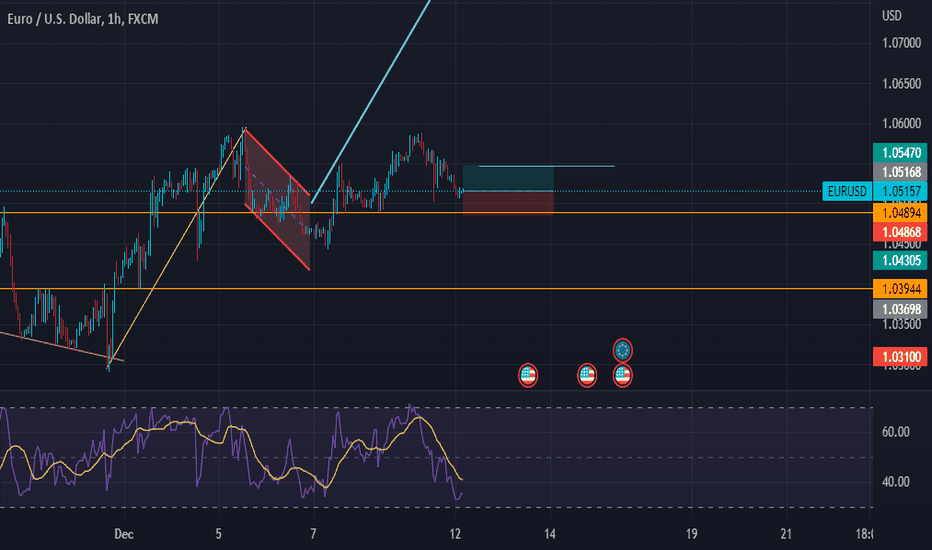Click the 1.05470 green price label
Viewport: 932px width, 550px height.
[x=900, y=153]
